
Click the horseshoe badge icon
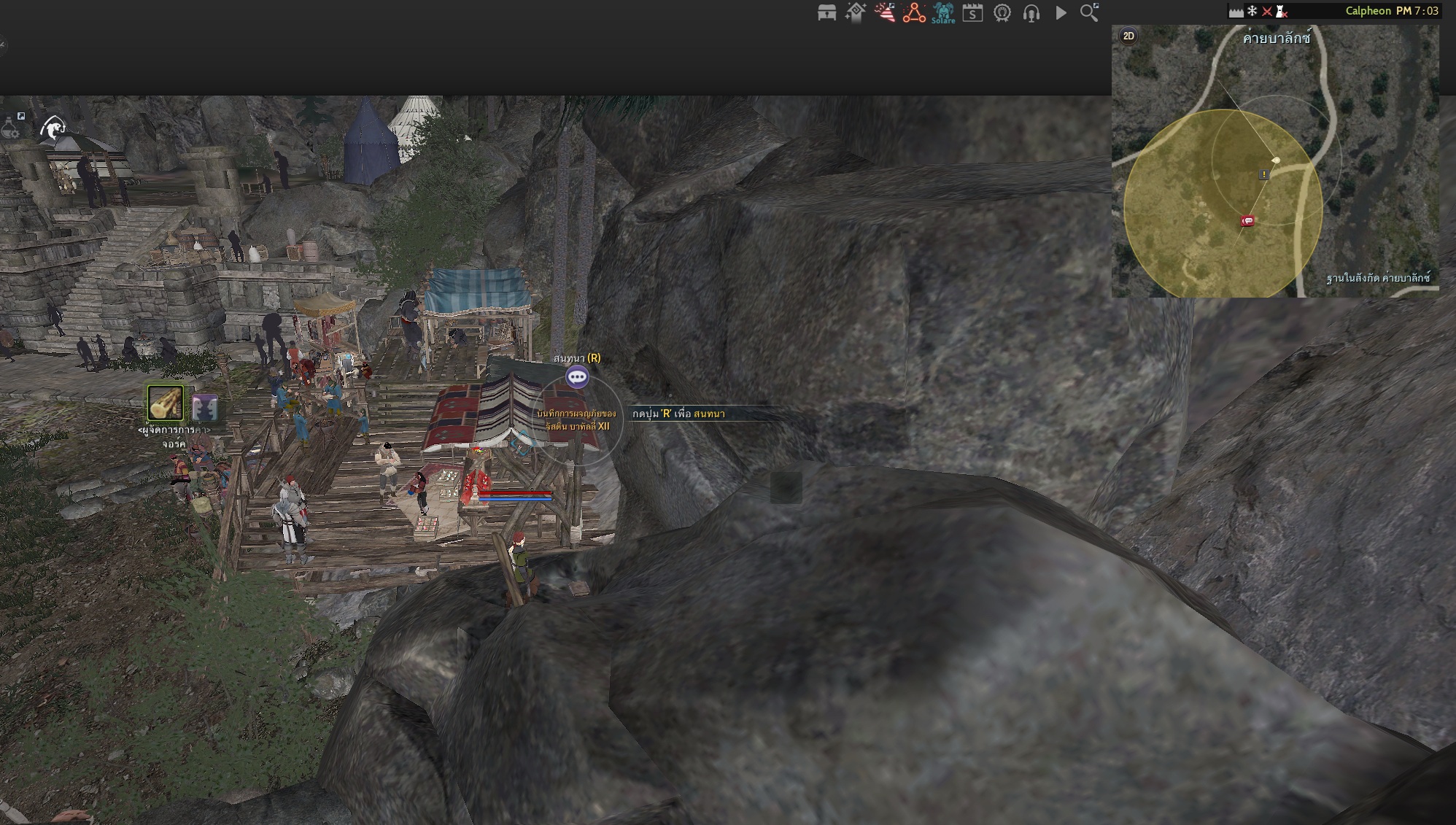pos(1002,13)
